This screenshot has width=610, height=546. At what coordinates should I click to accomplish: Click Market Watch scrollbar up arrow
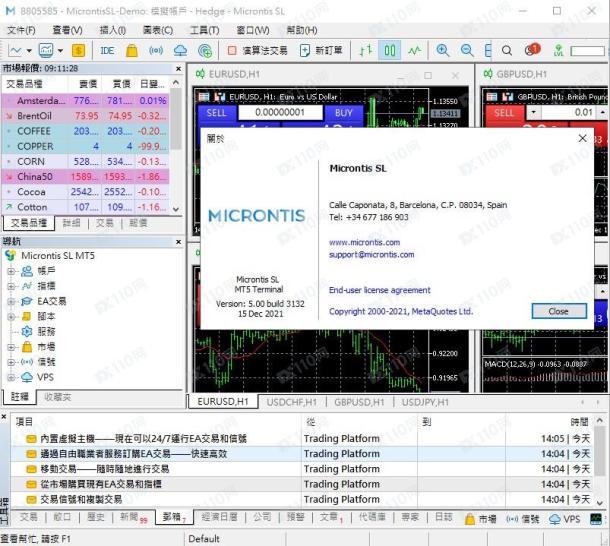pos(176,83)
